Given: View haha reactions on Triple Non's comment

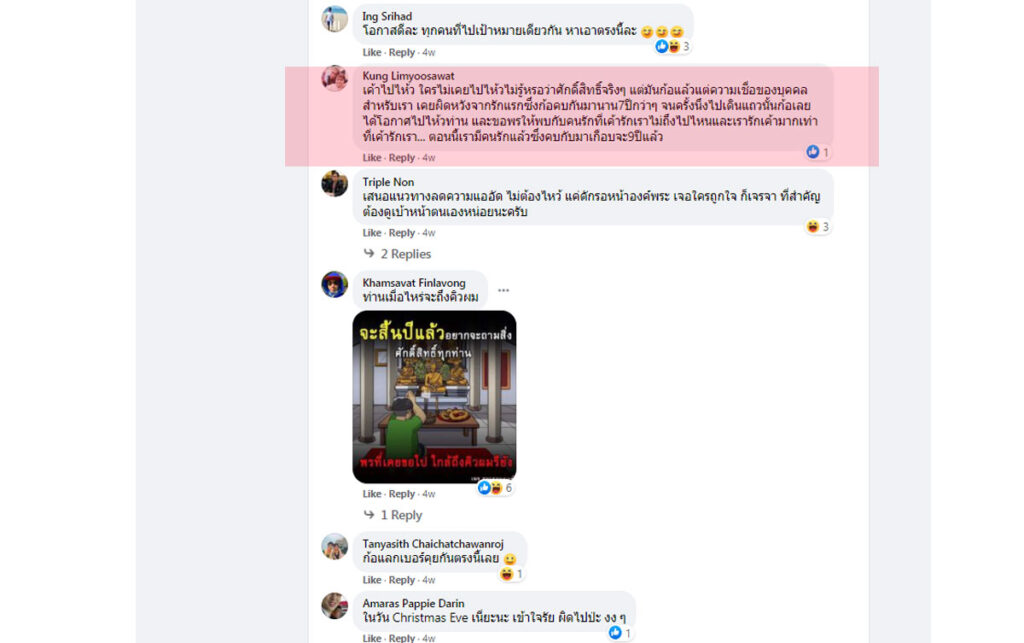Looking at the screenshot, I should point(818,227).
